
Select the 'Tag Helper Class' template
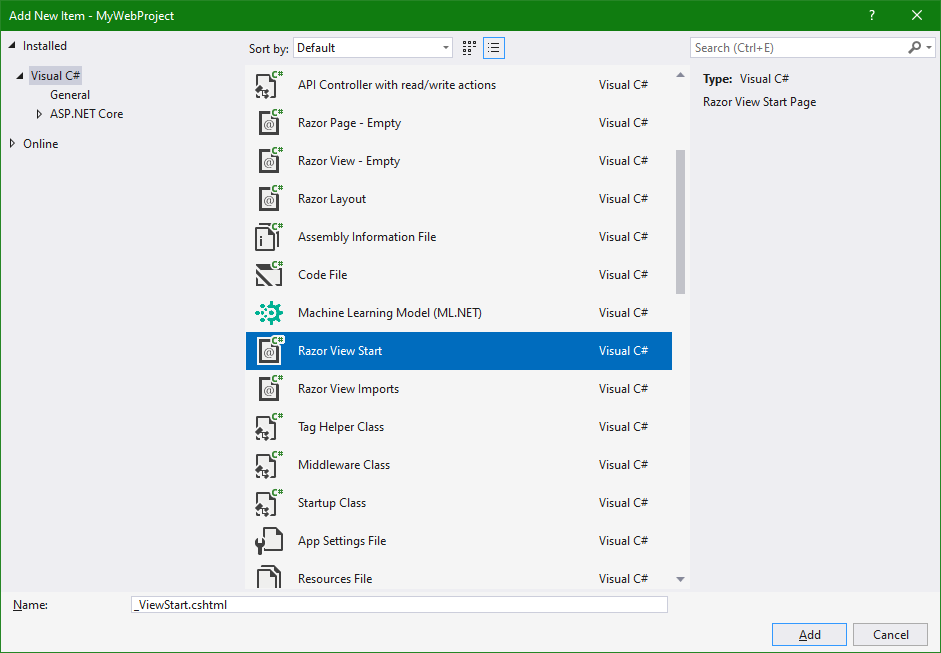(x=458, y=427)
